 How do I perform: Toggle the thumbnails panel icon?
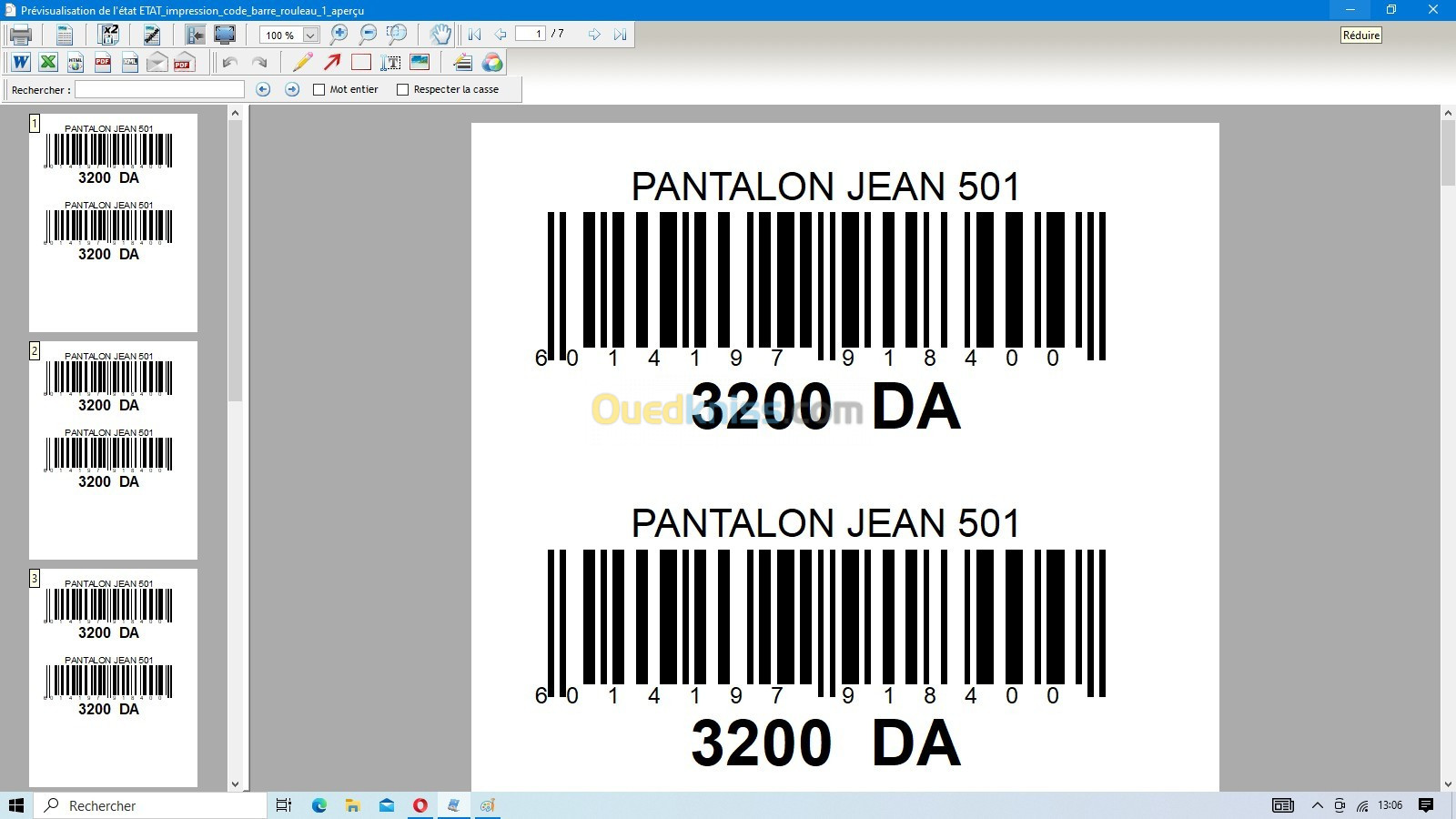click(196, 35)
